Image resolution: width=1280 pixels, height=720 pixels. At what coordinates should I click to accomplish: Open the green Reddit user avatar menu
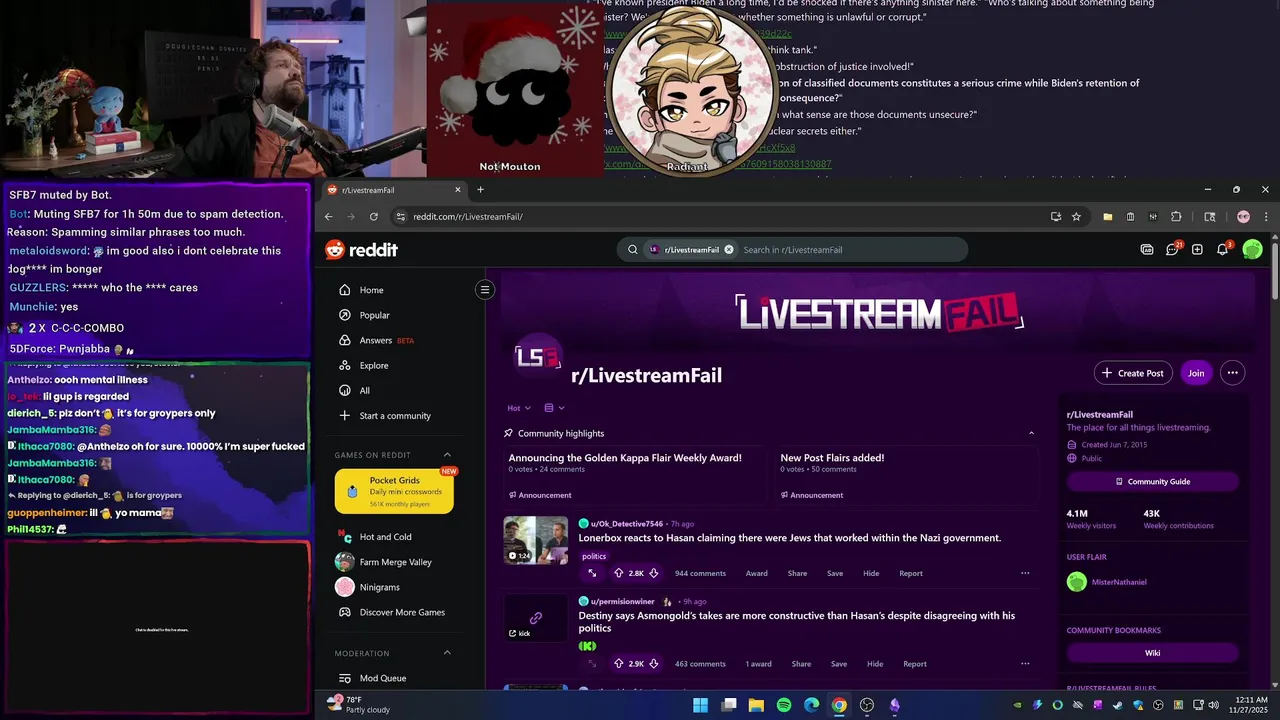pyautogui.click(x=1252, y=249)
